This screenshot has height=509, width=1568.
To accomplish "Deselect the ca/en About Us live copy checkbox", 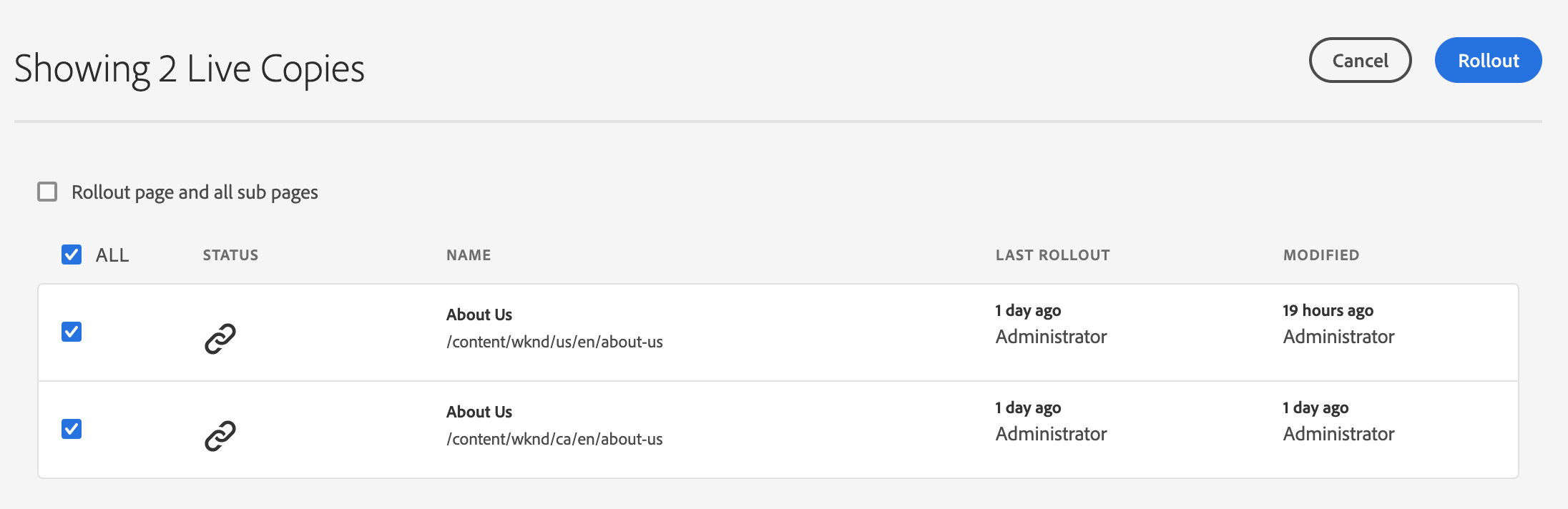I will [x=72, y=429].
